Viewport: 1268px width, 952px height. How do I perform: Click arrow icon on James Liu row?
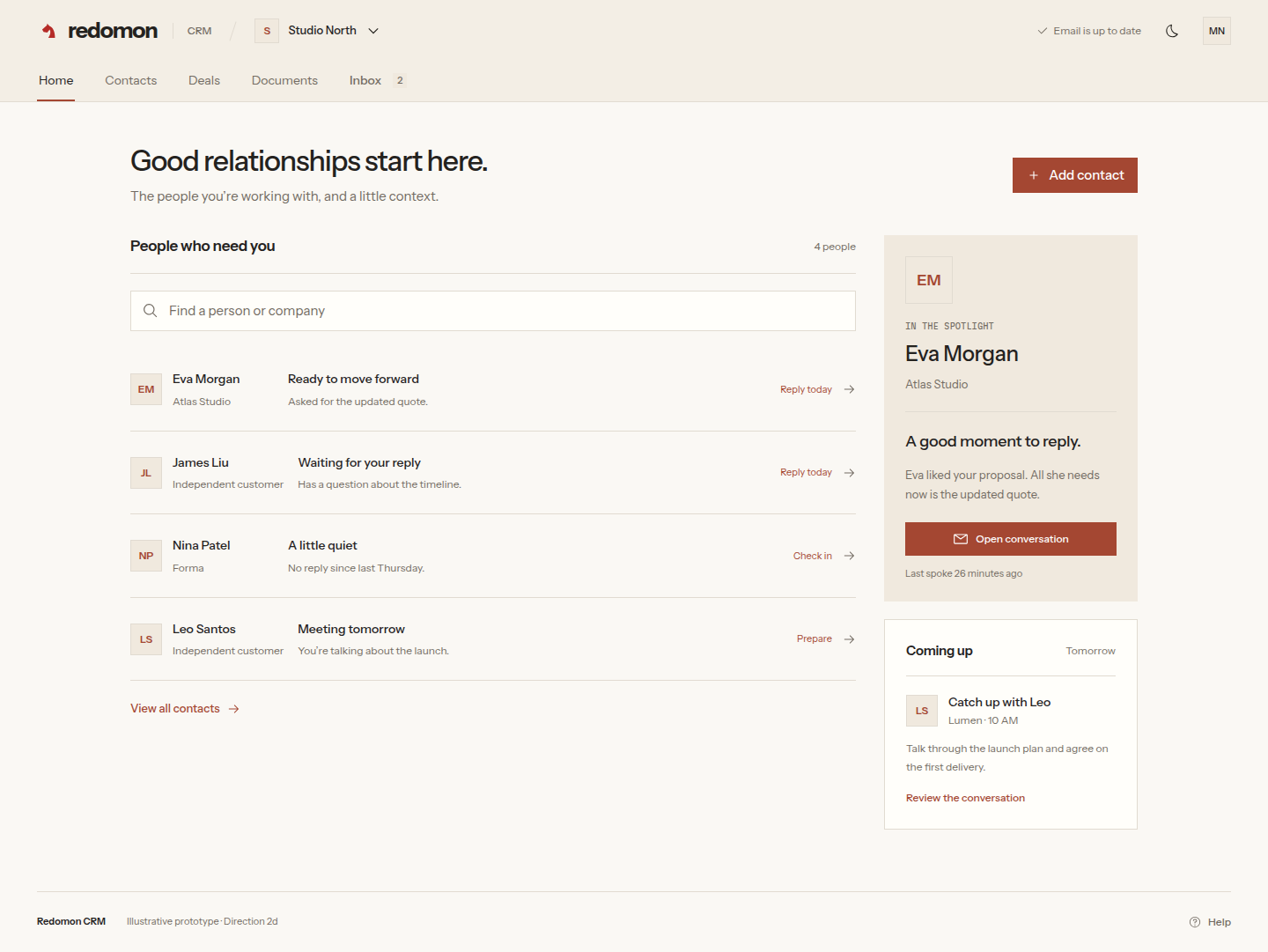pos(849,473)
